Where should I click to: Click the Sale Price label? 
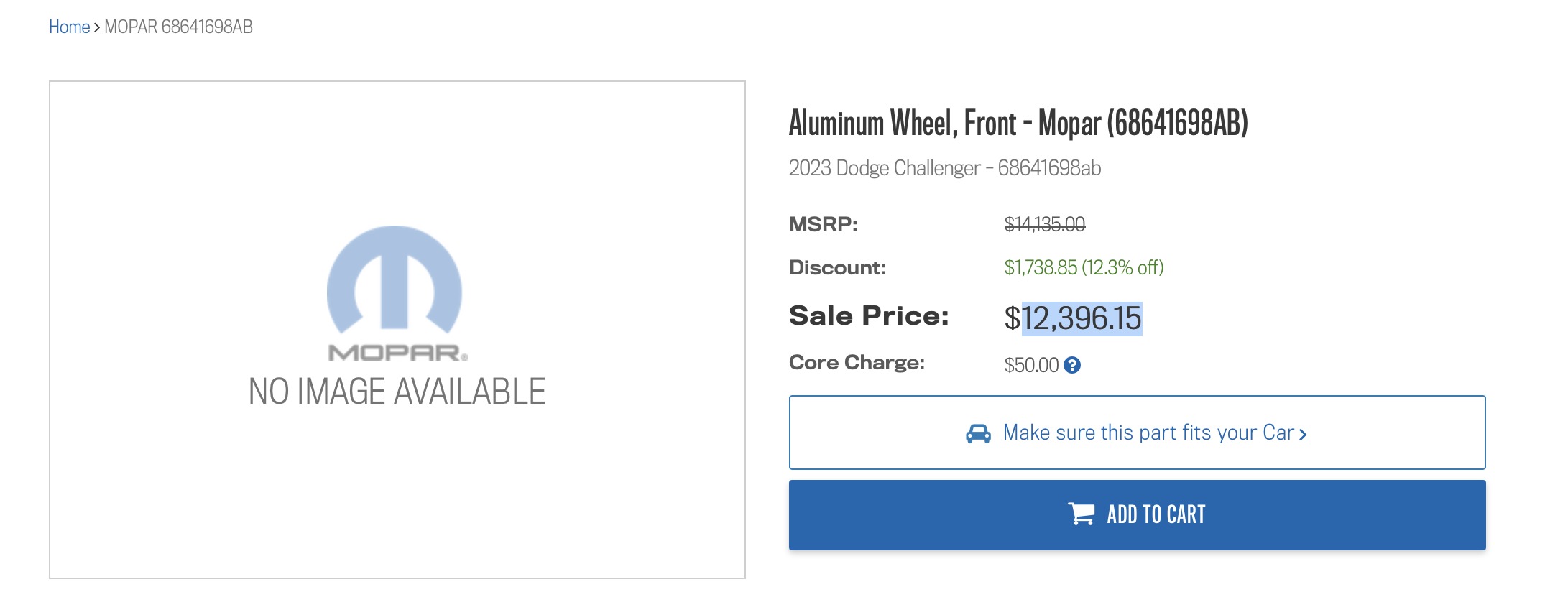(x=869, y=316)
